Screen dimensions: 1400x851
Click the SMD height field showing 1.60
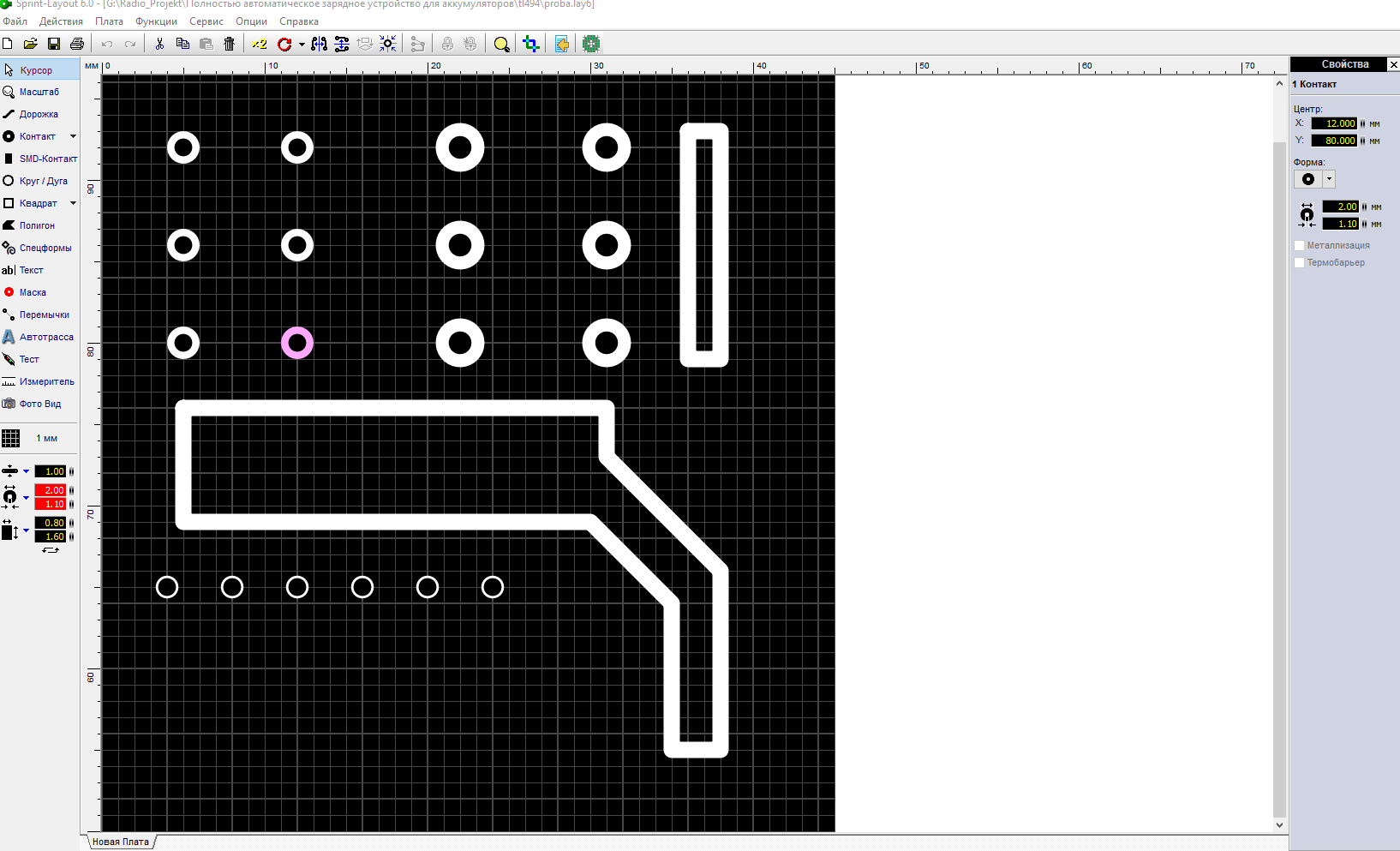pyautogui.click(x=51, y=536)
